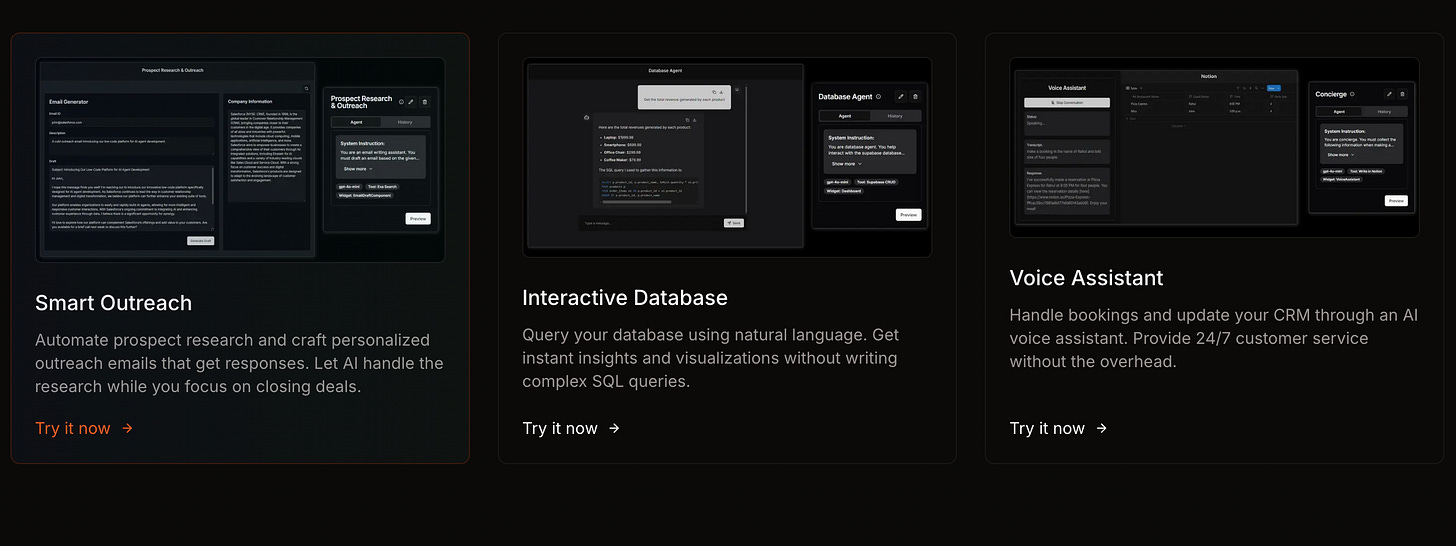Click the arrow icon after Smart Outreach 'Try it now'

(127, 428)
